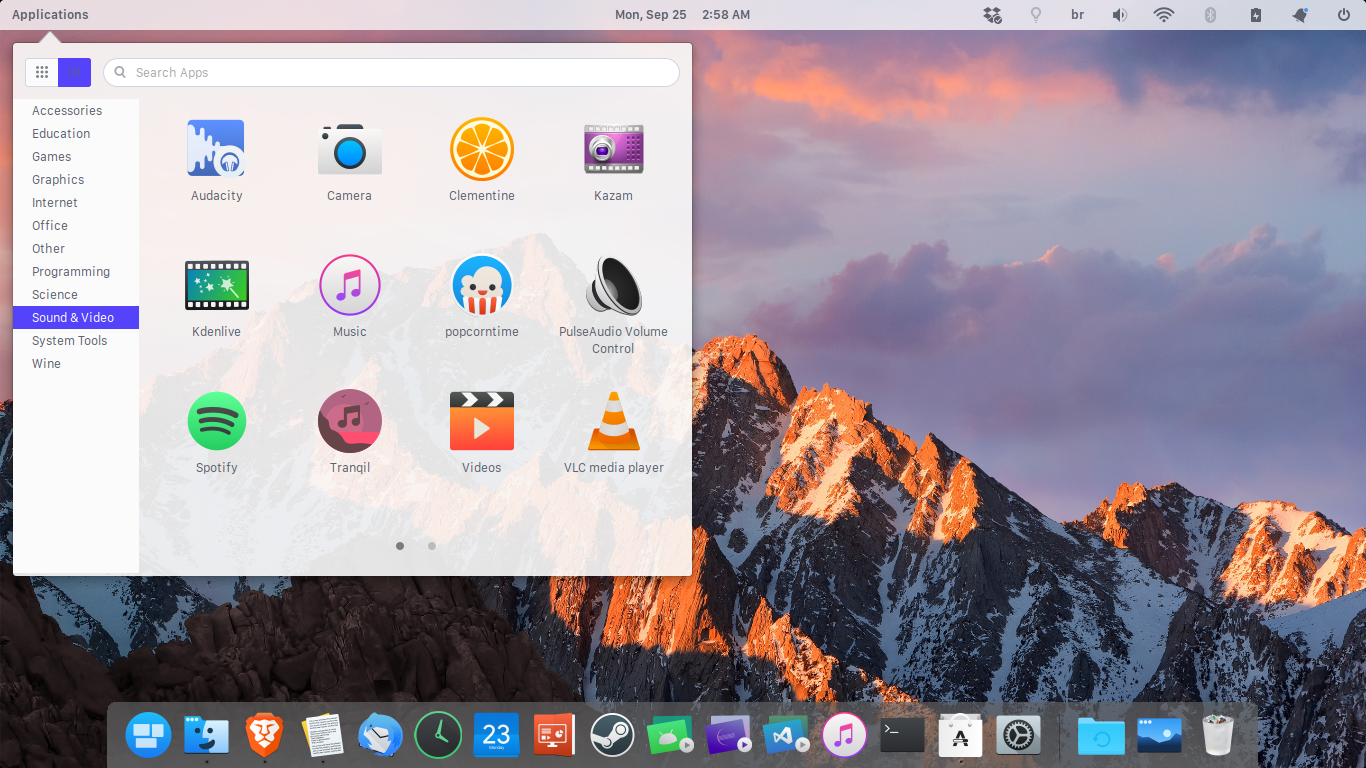This screenshot has height=768, width=1366.
Task: Click the Search Apps field
Action: coord(391,72)
